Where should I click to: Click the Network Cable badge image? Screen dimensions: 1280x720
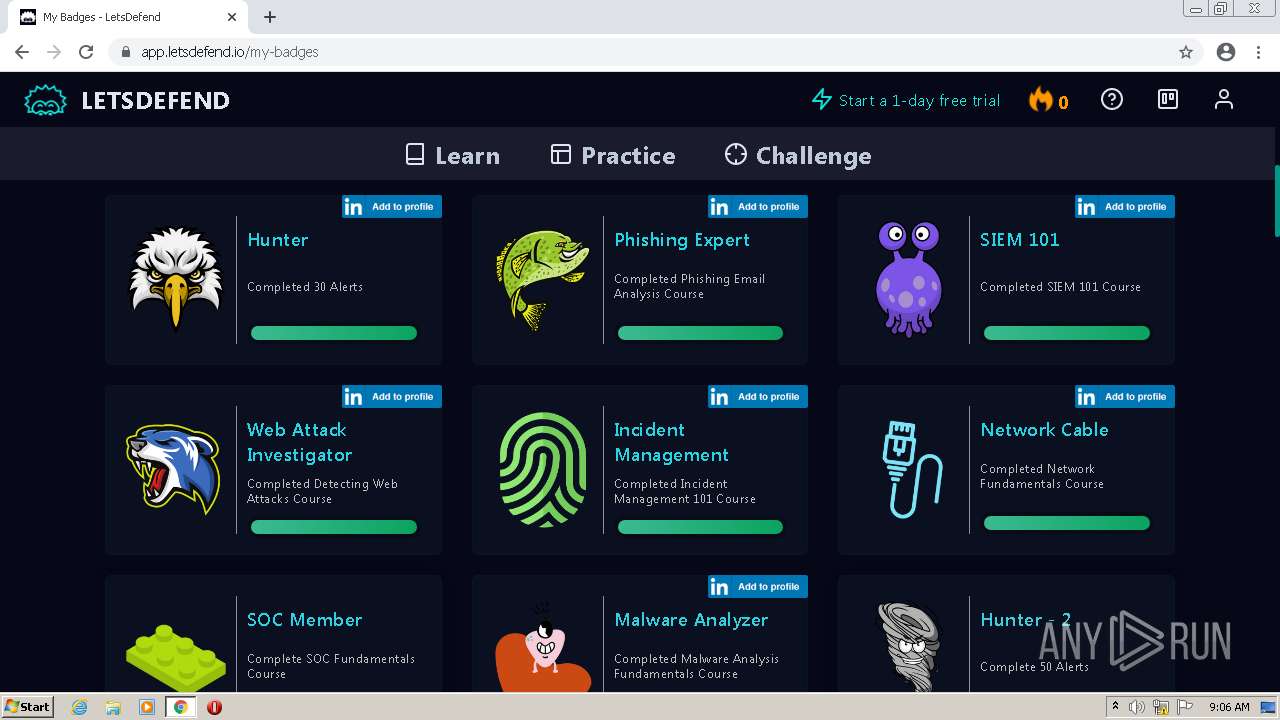(x=911, y=469)
